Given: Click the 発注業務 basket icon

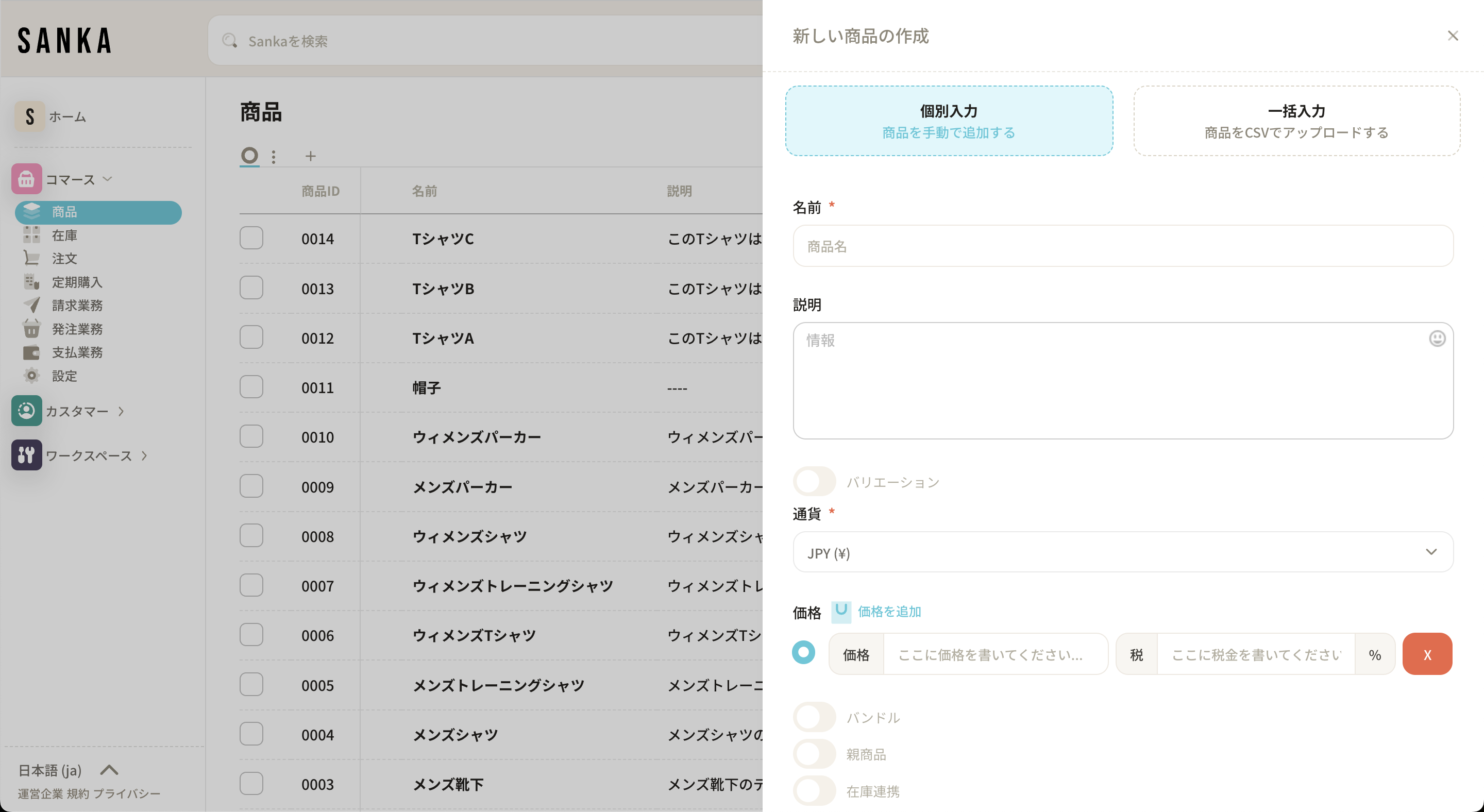Looking at the screenshot, I should click(31, 328).
